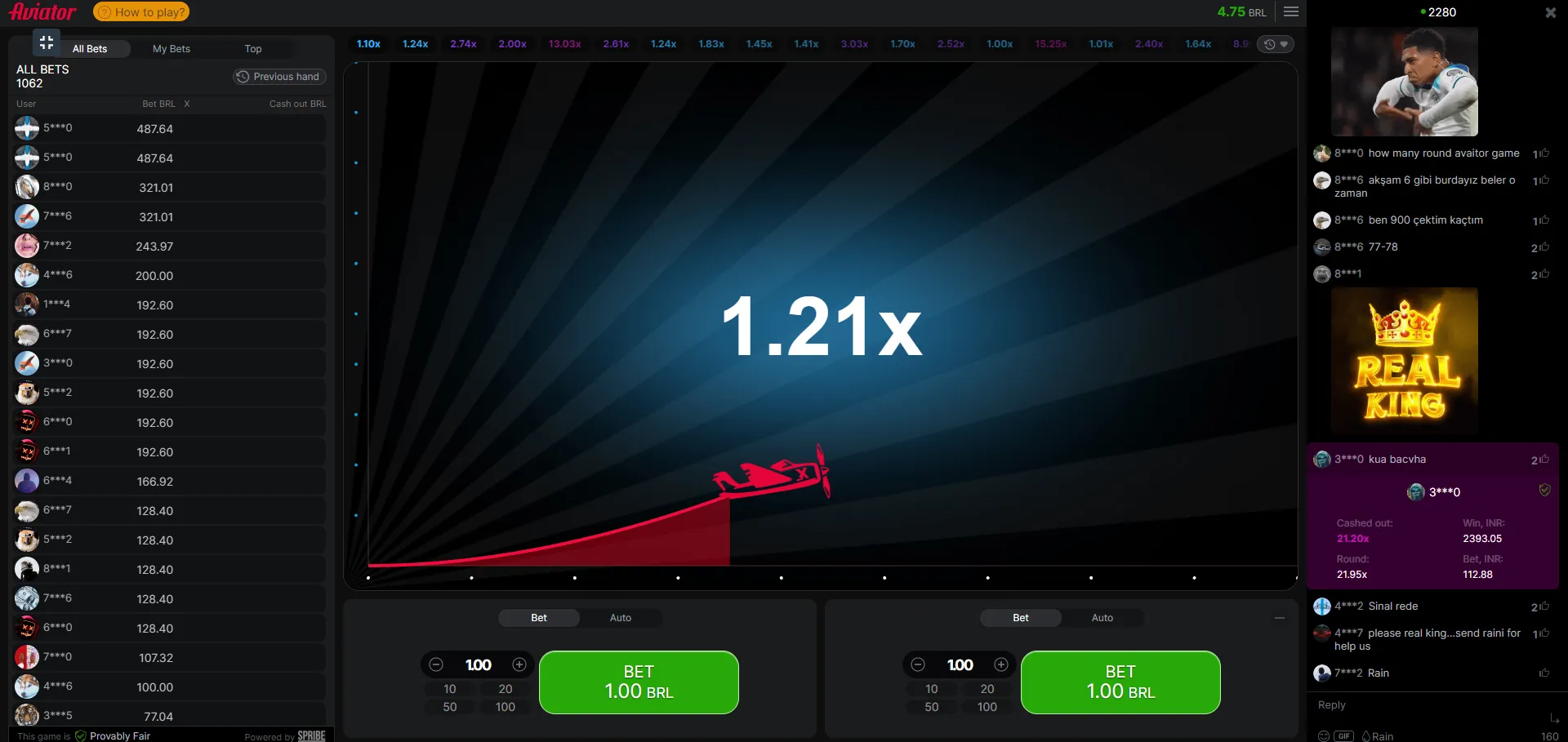The width and height of the screenshot is (1568, 742).
Task: Place right BET 1.00 BRL
Action: point(1120,682)
